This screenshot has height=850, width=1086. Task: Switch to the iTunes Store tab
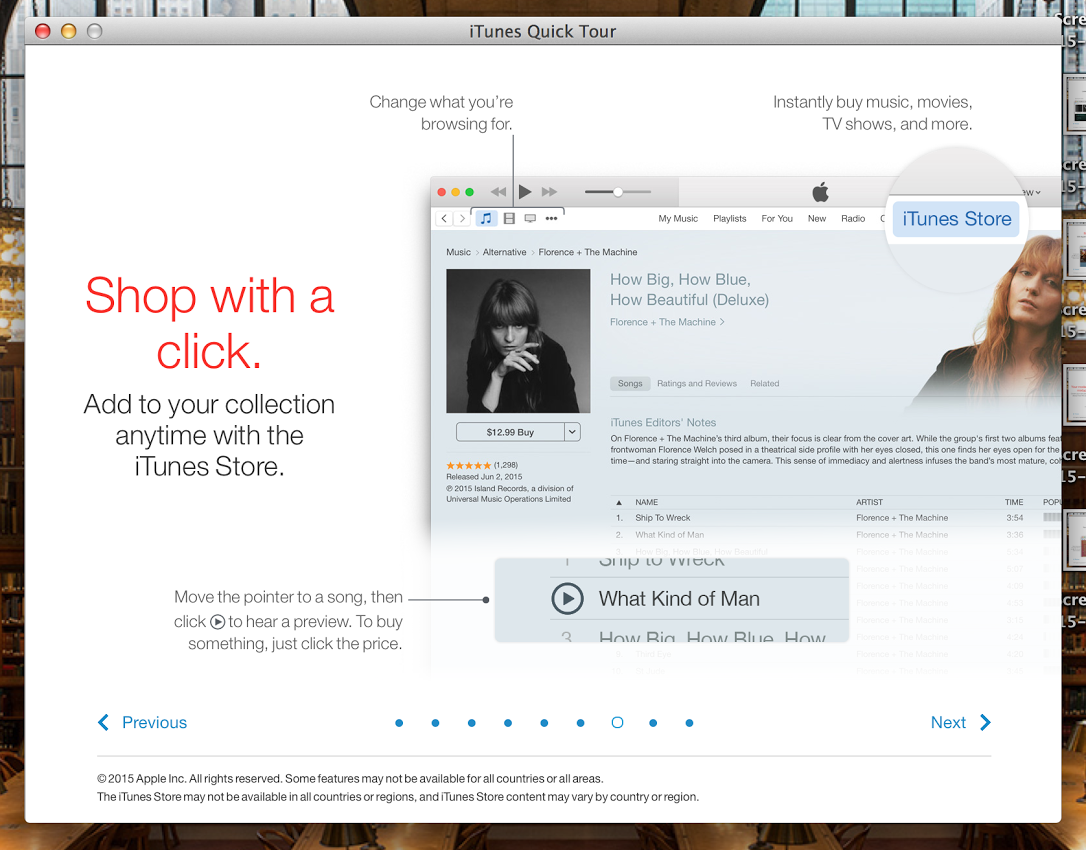[x=956, y=219]
